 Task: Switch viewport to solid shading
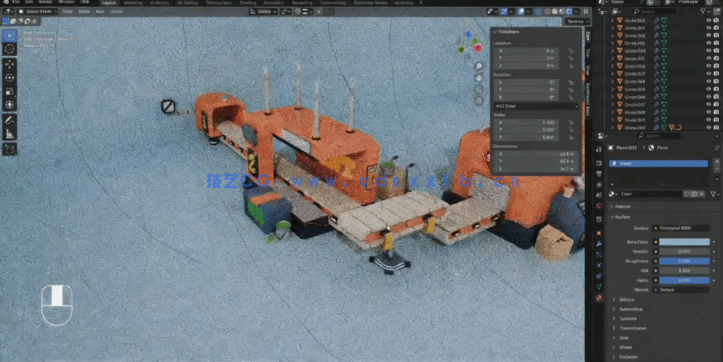[x=555, y=11]
